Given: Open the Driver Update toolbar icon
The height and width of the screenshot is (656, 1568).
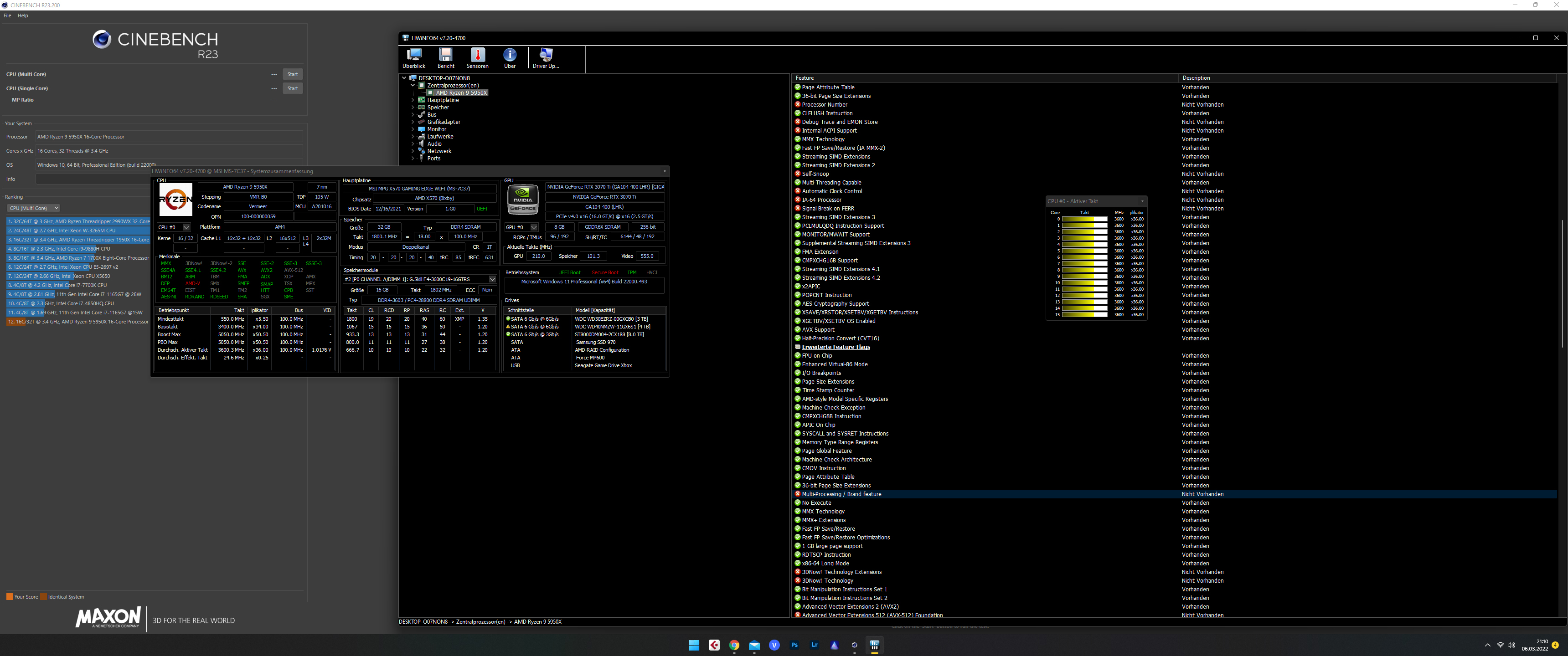Looking at the screenshot, I should 546,58.
